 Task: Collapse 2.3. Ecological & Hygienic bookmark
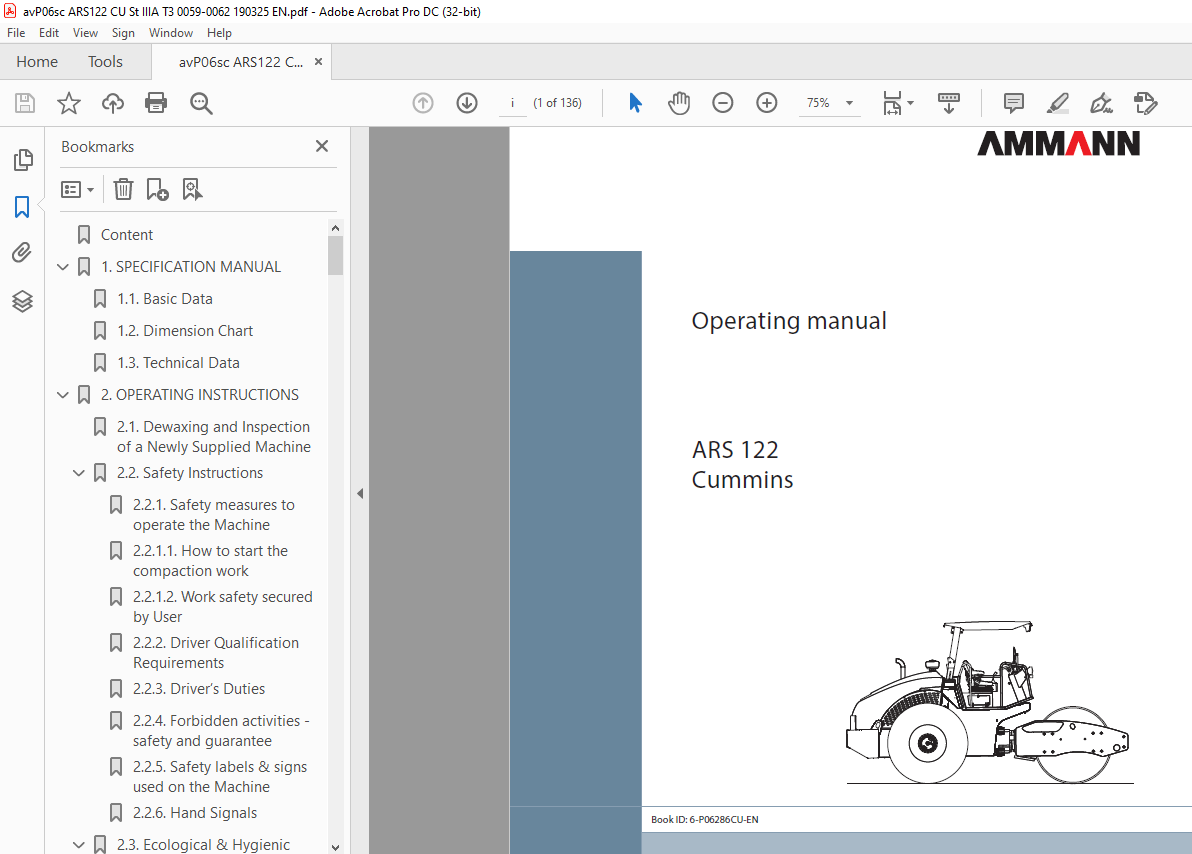[x=78, y=845]
